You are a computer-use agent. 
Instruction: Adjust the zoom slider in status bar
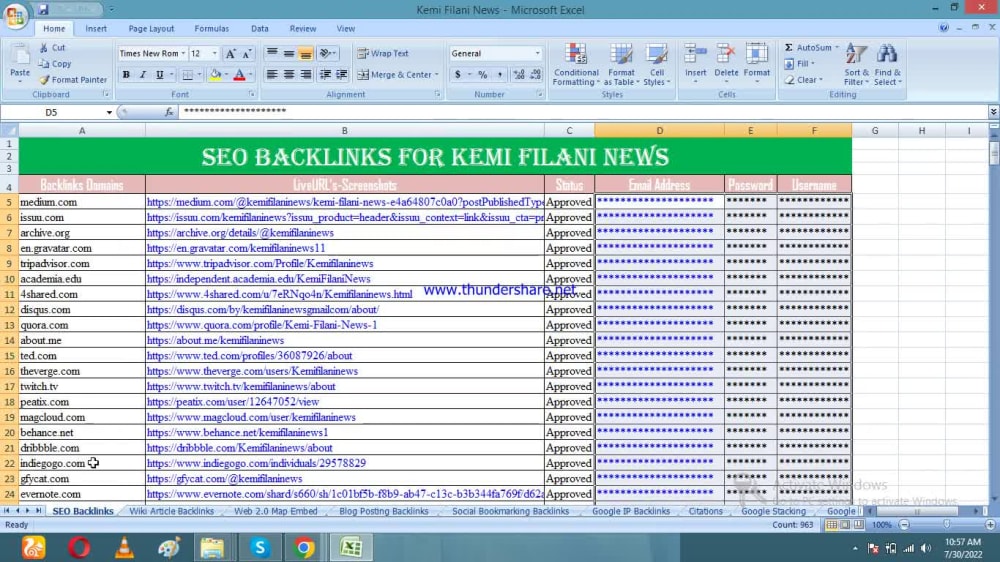[x=947, y=524]
